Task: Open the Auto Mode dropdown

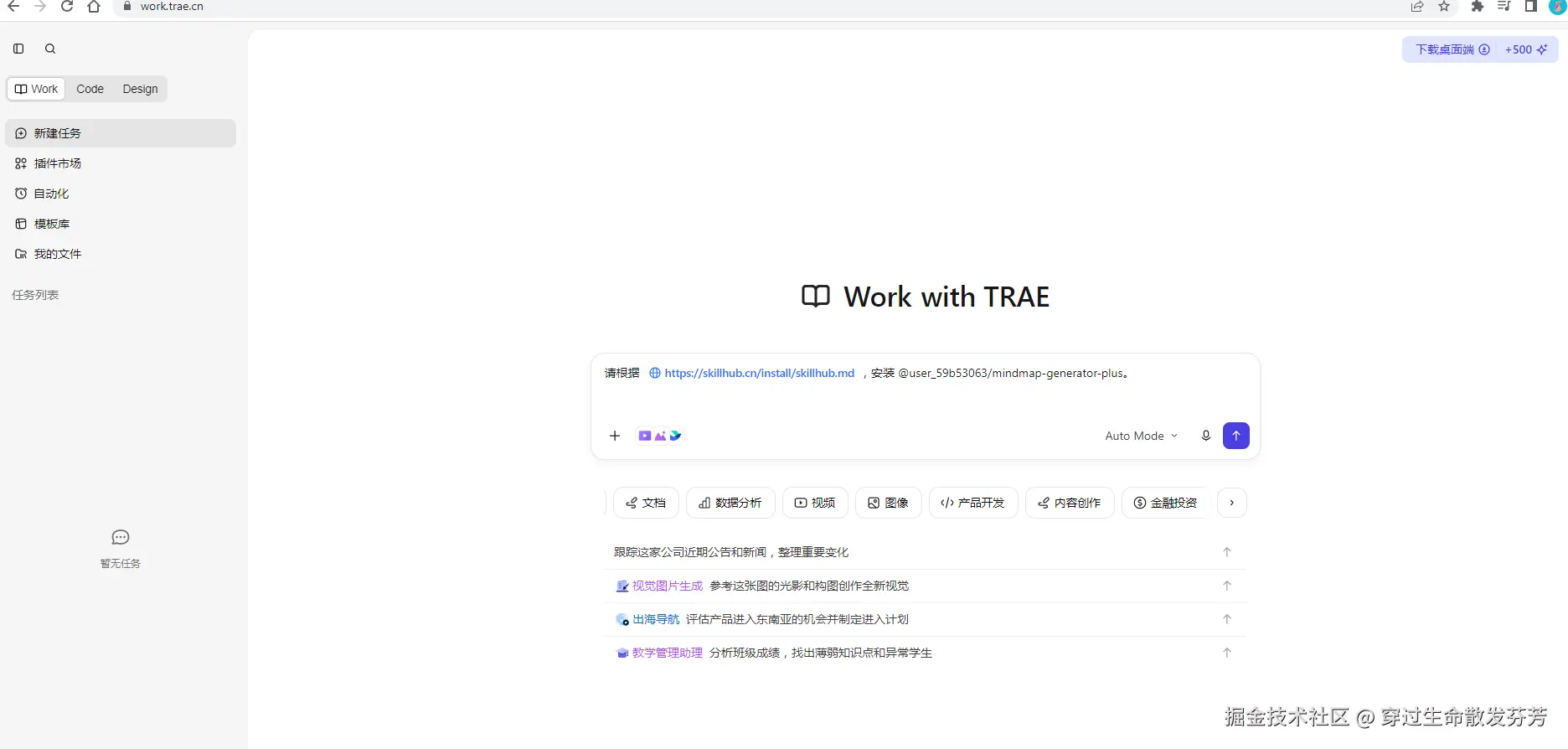Action: point(1141,436)
